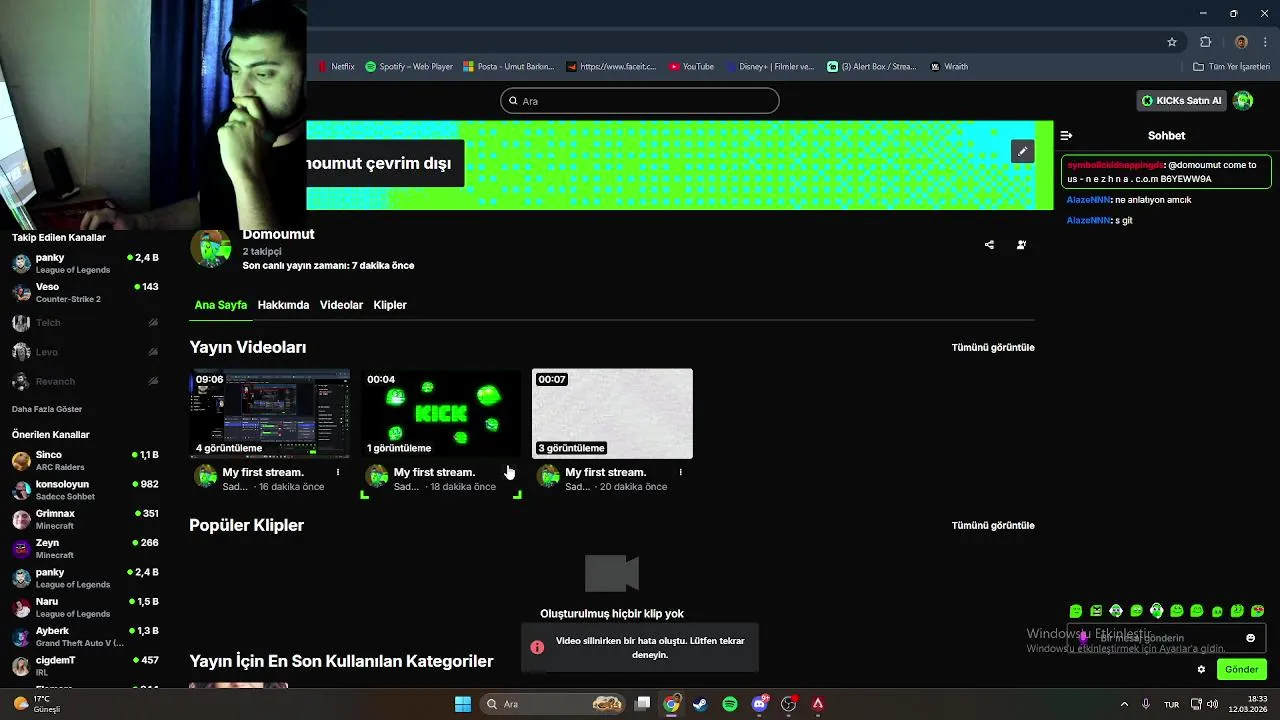Open Veso Counter-Strike 2 channel
The image size is (1280, 720).
pyautogui.click(x=85, y=293)
